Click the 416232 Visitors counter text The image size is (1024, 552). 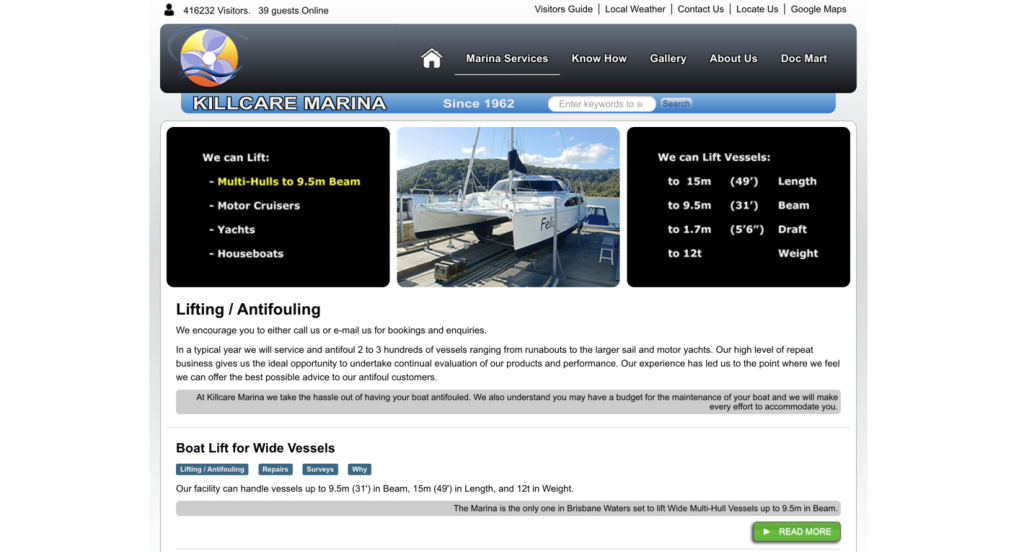tap(216, 10)
